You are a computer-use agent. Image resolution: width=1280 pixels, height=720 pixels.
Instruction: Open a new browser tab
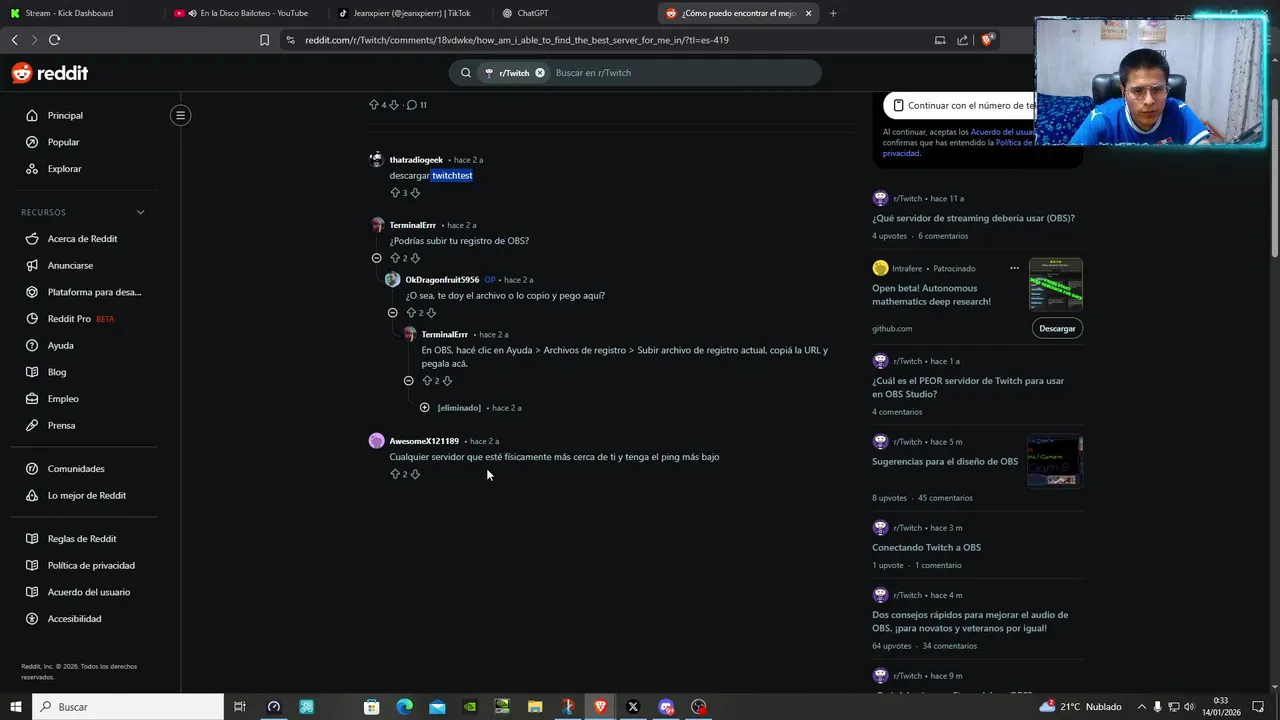tap(833, 13)
